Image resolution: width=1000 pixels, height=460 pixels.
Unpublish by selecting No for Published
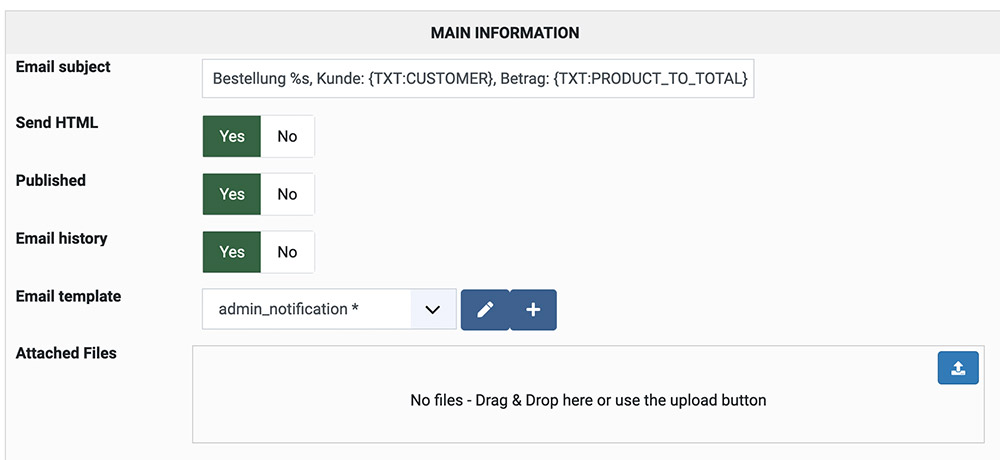tap(287, 194)
